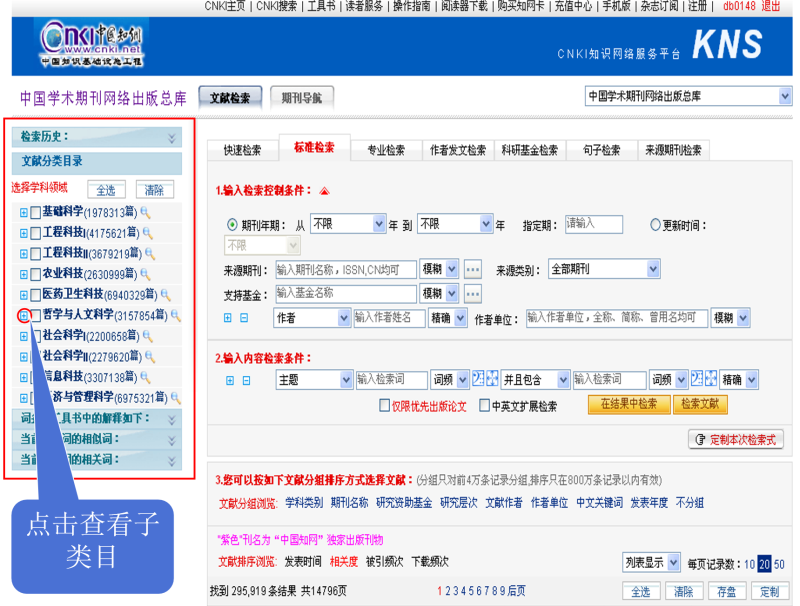Click the ellipsis browse button beside 来源期刊
Screen dimensions: 800x606
click(x=473, y=269)
